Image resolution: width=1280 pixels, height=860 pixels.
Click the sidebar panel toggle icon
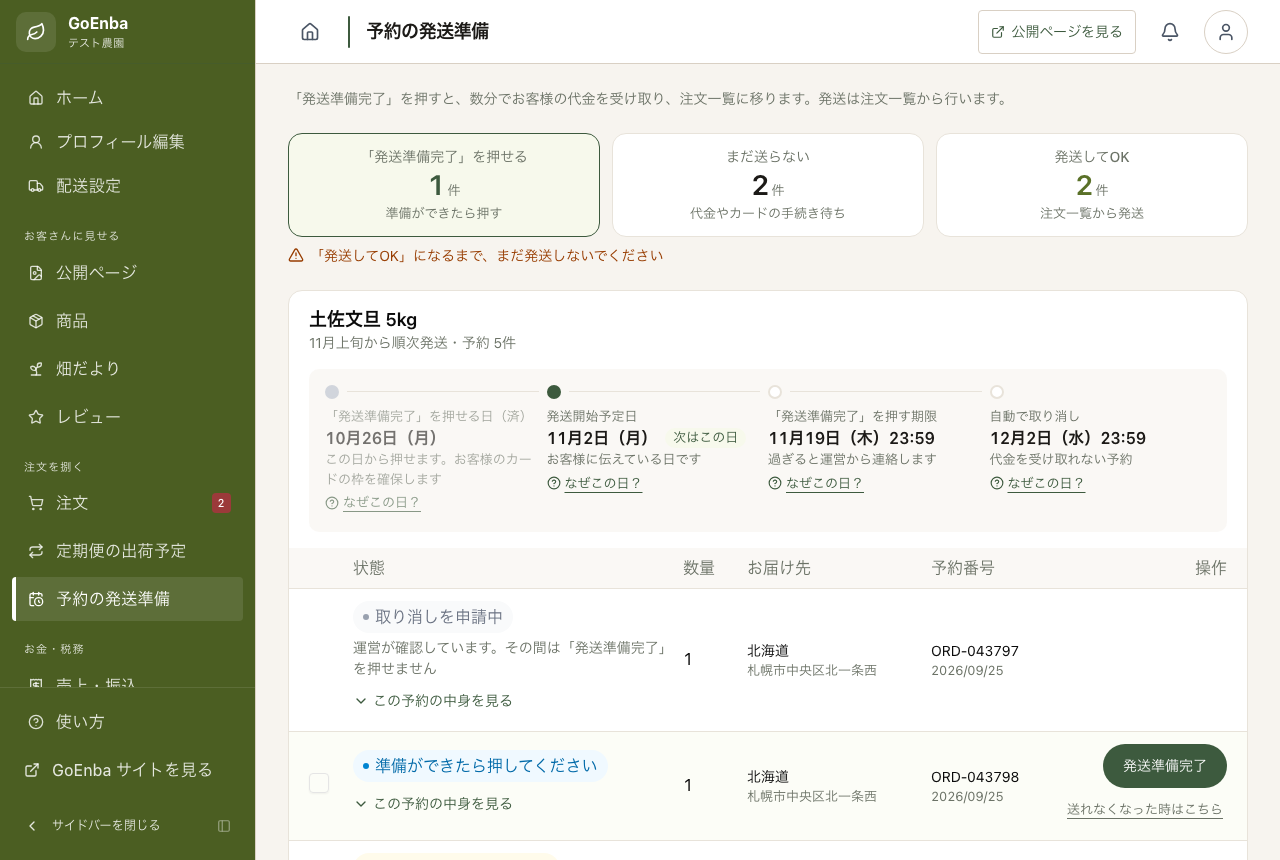coord(224,826)
